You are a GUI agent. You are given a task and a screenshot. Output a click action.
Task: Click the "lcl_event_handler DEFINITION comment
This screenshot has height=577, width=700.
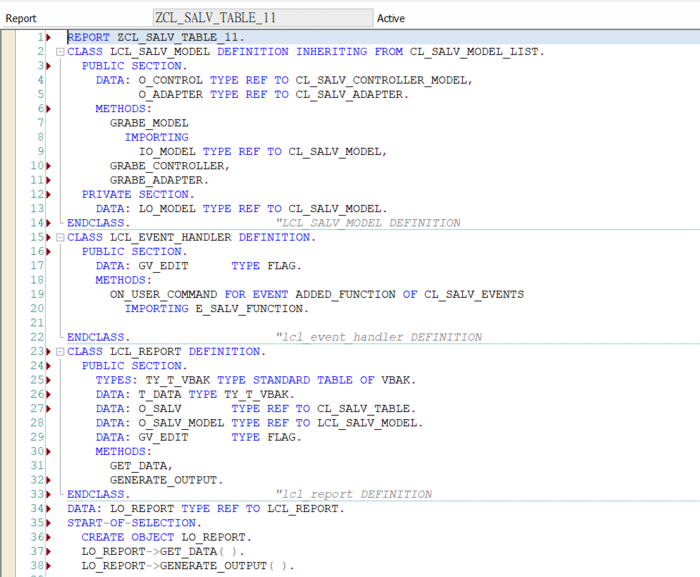(379, 338)
